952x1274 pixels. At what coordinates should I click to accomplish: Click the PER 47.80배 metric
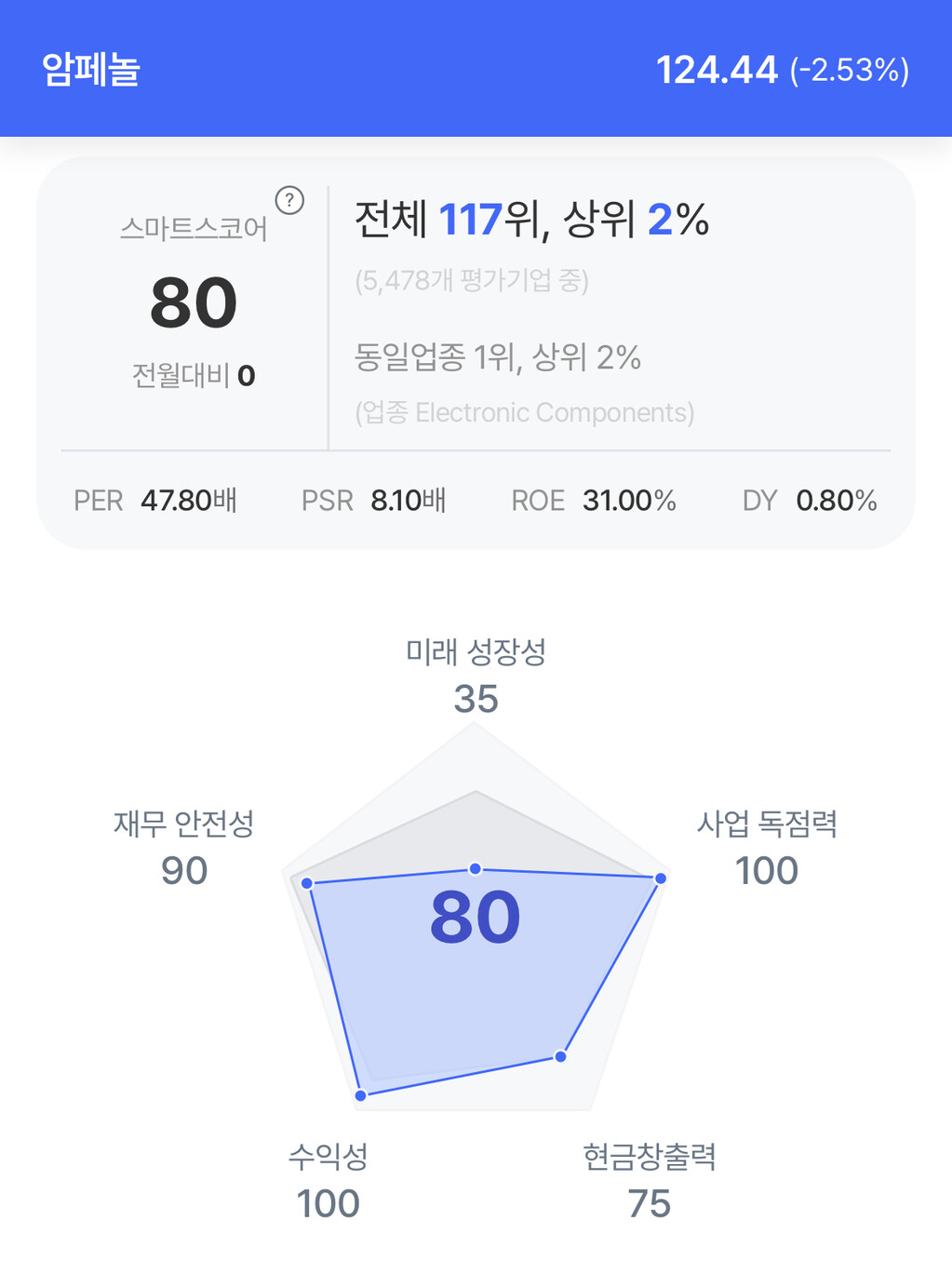[155, 501]
